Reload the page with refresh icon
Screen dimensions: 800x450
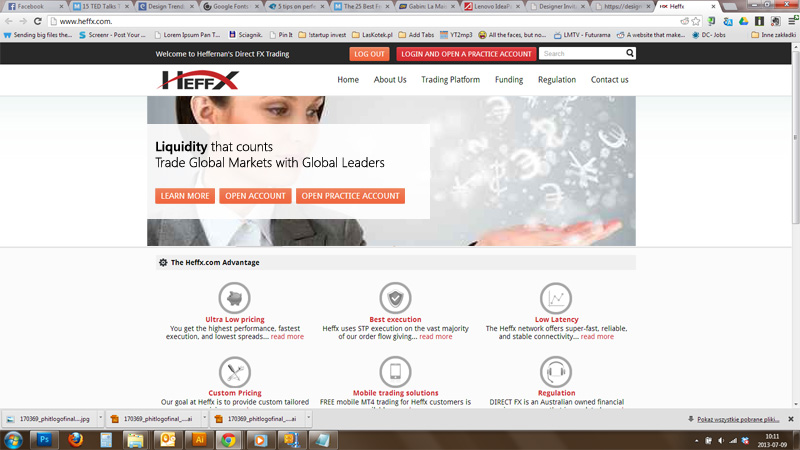coord(37,21)
